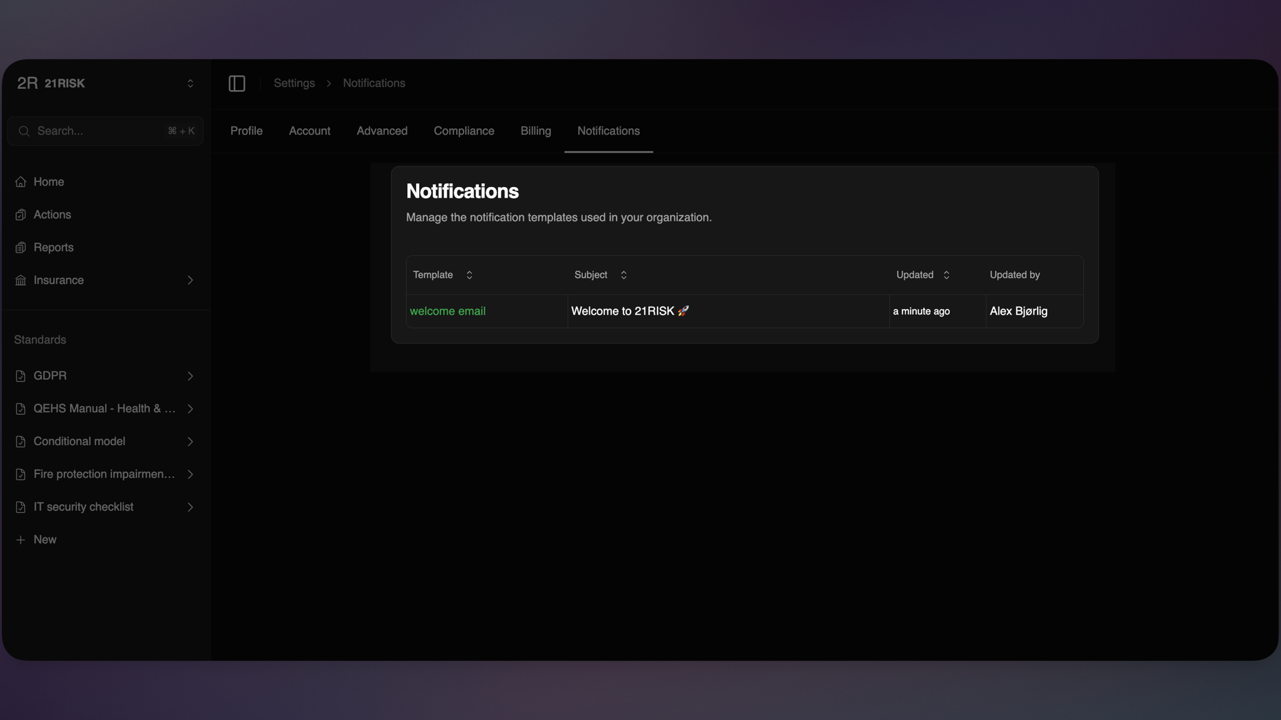The height and width of the screenshot is (720, 1281).
Task: Click inside the Search field
Action: [x=100, y=130]
